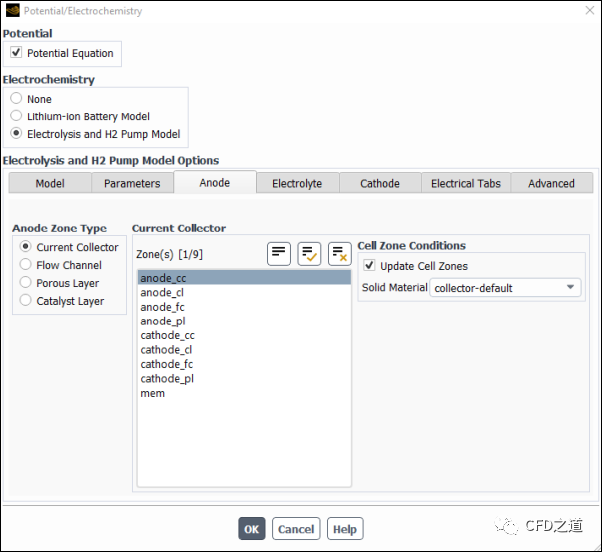The width and height of the screenshot is (602, 552).
Task: Disable the Update Cell Zones checkbox
Action: pyautogui.click(x=370, y=266)
